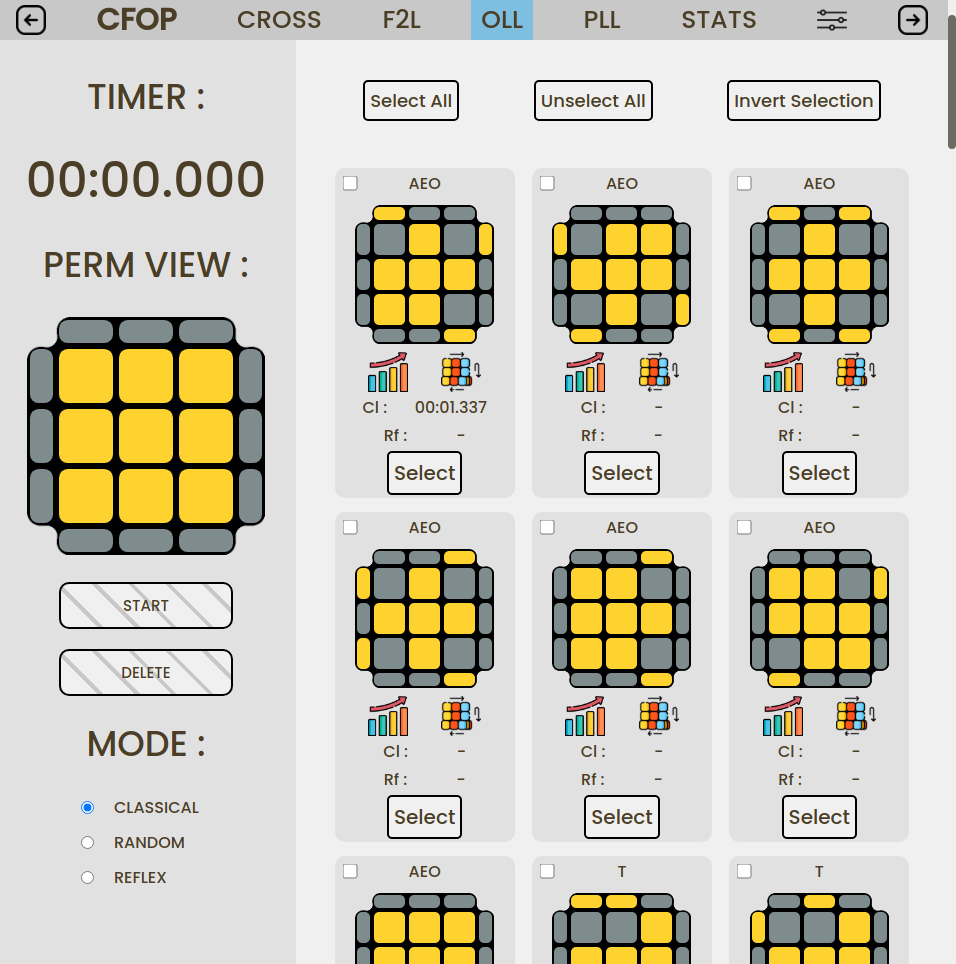Open the STATS tab

[x=718, y=20]
